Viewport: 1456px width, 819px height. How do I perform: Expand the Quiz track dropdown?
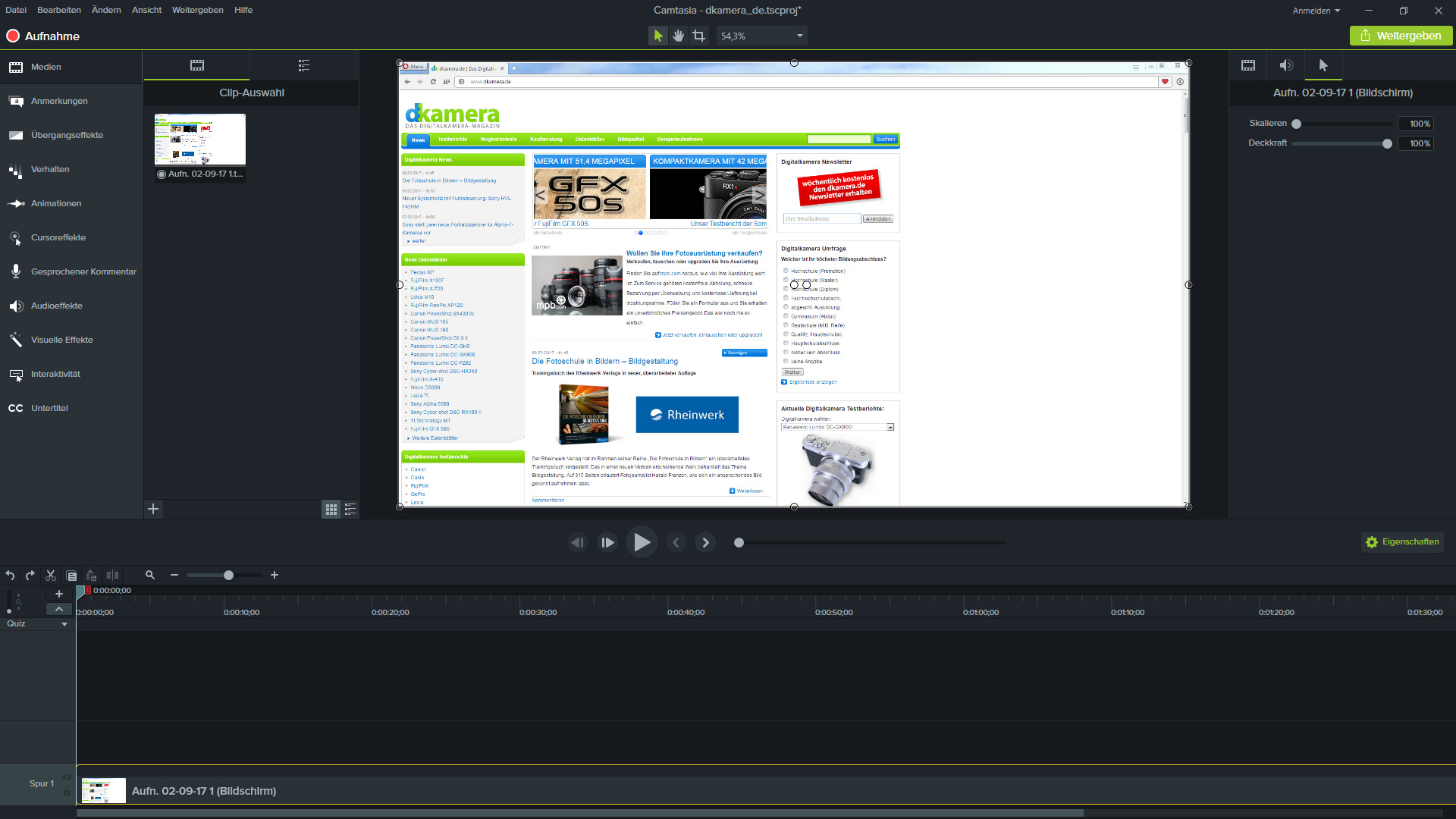click(x=64, y=624)
